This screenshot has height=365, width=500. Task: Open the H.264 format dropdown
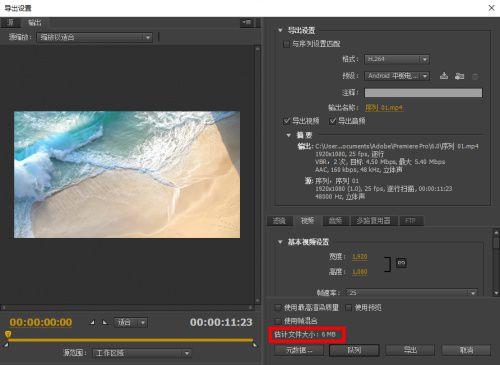(397, 59)
